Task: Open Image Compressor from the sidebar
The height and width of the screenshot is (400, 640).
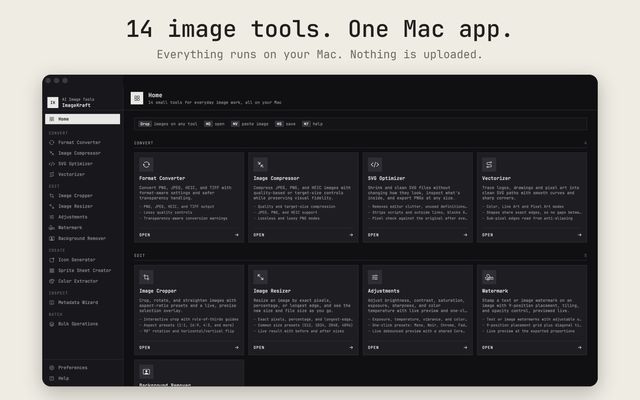Action: pos(82,153)
